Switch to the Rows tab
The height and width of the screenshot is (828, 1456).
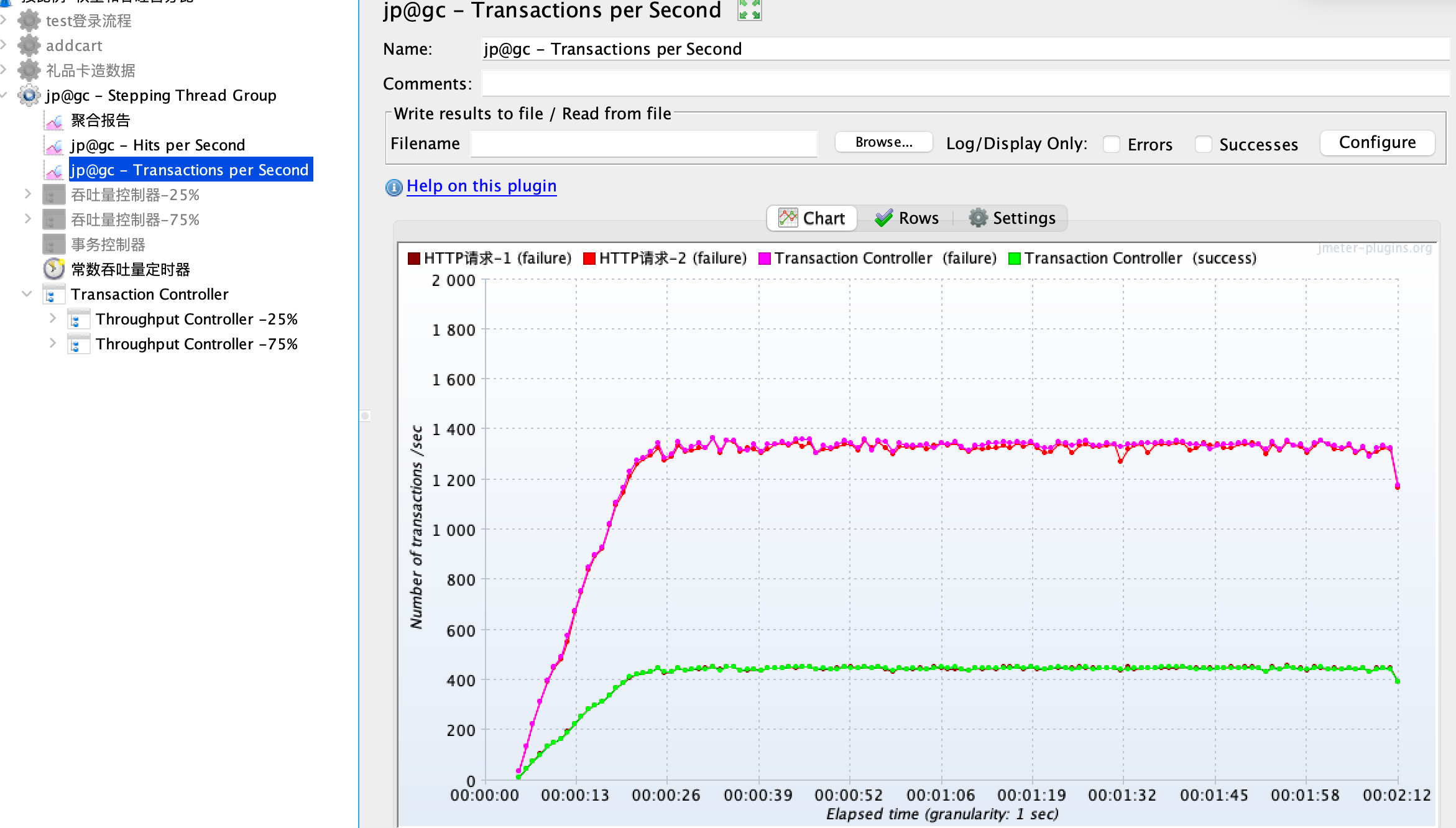pos(906,218)
